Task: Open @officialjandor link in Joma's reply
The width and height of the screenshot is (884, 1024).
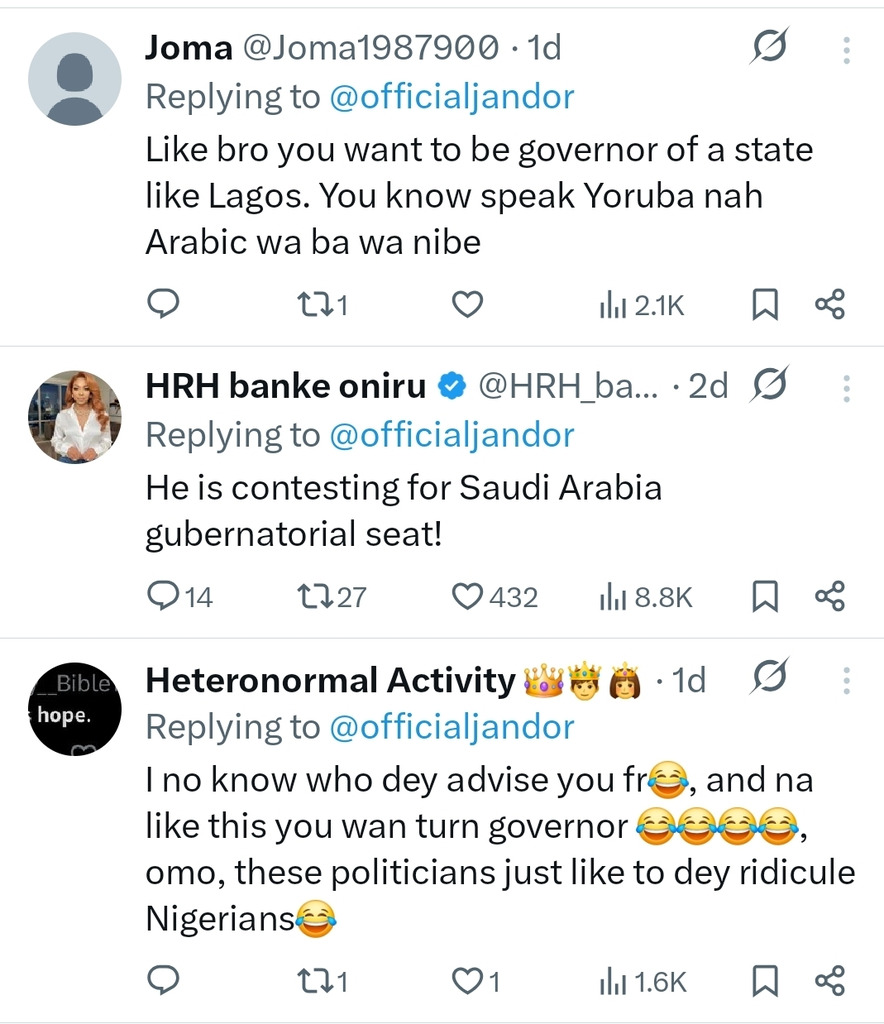Action: click(x=452, y=97)
